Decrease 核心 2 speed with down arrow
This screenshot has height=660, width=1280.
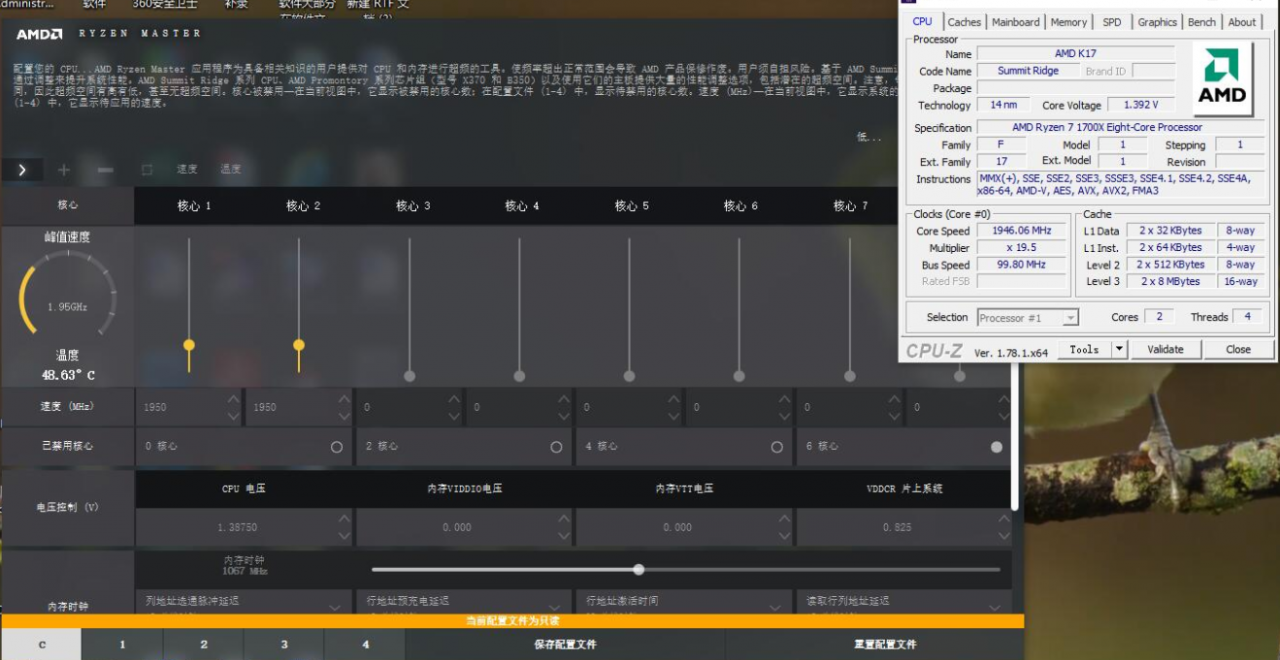coord(343,415)
